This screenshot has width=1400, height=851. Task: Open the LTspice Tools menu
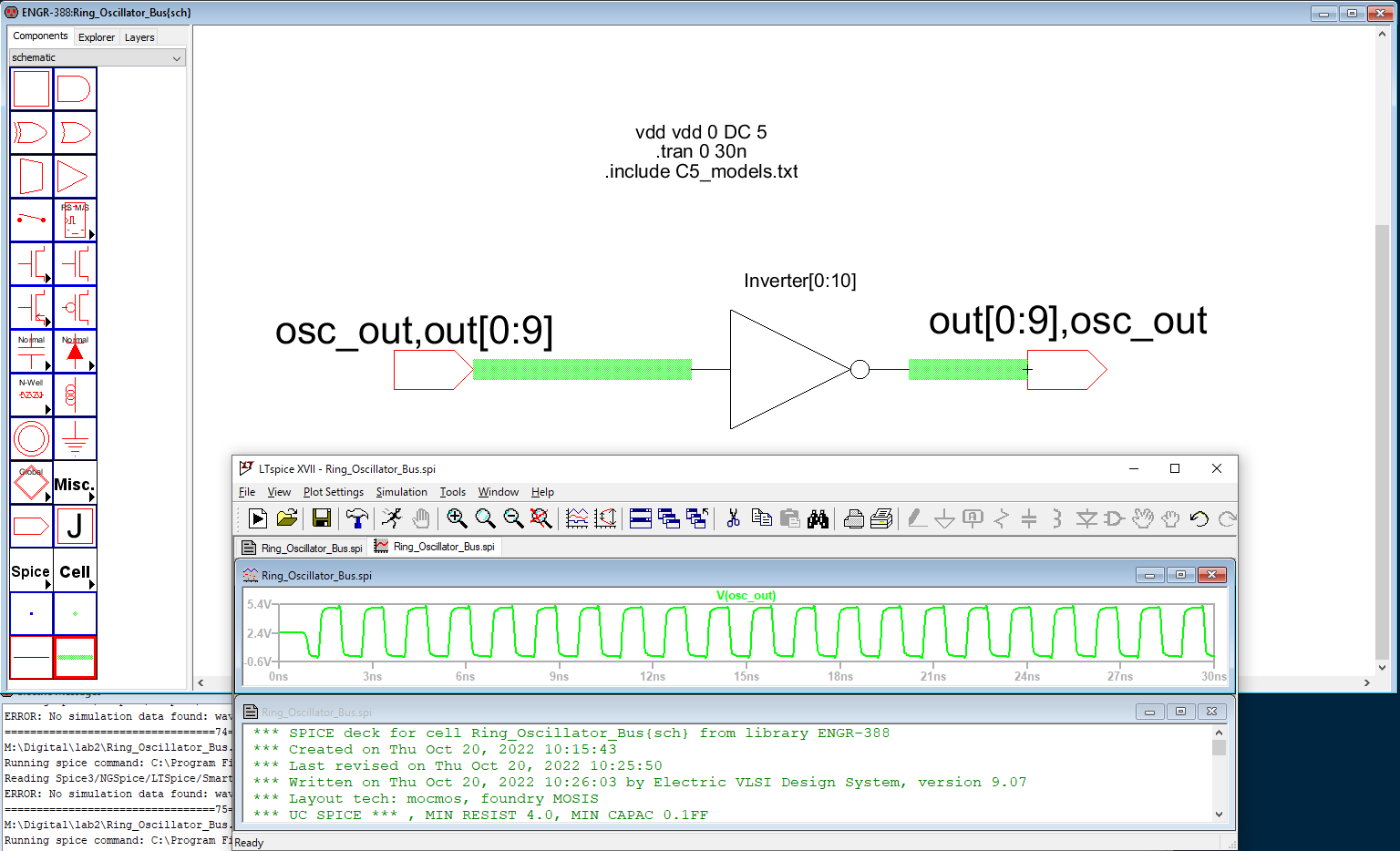coord(453,492)
